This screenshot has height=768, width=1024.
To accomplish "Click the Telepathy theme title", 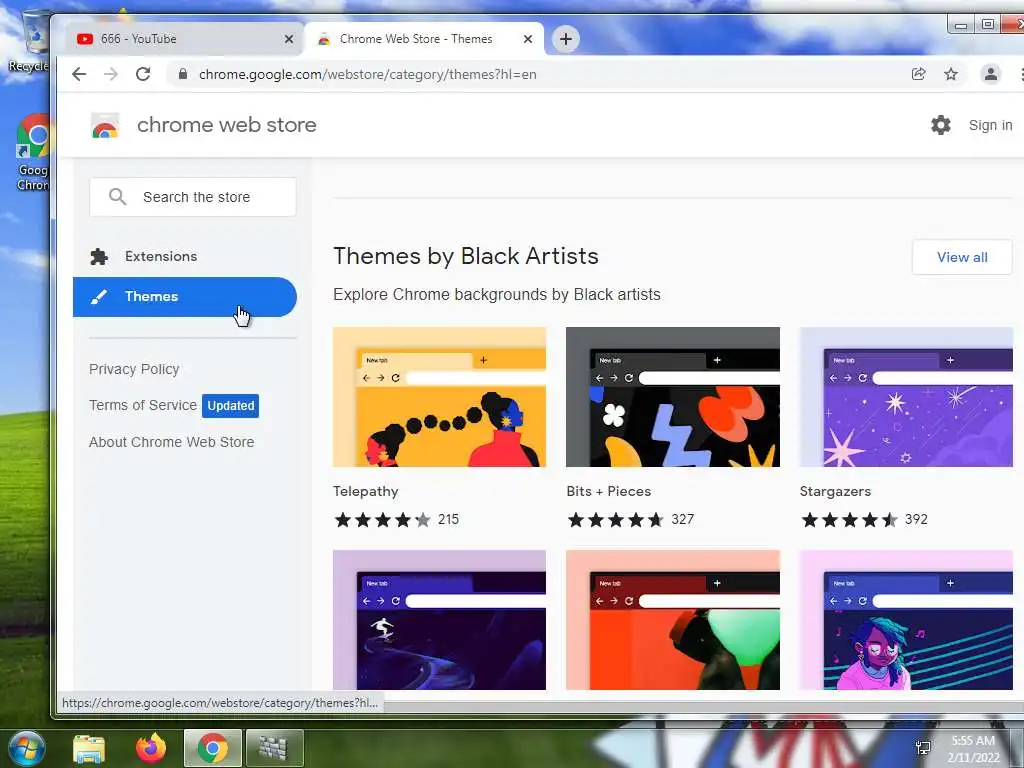I will [x=366, y=492].
